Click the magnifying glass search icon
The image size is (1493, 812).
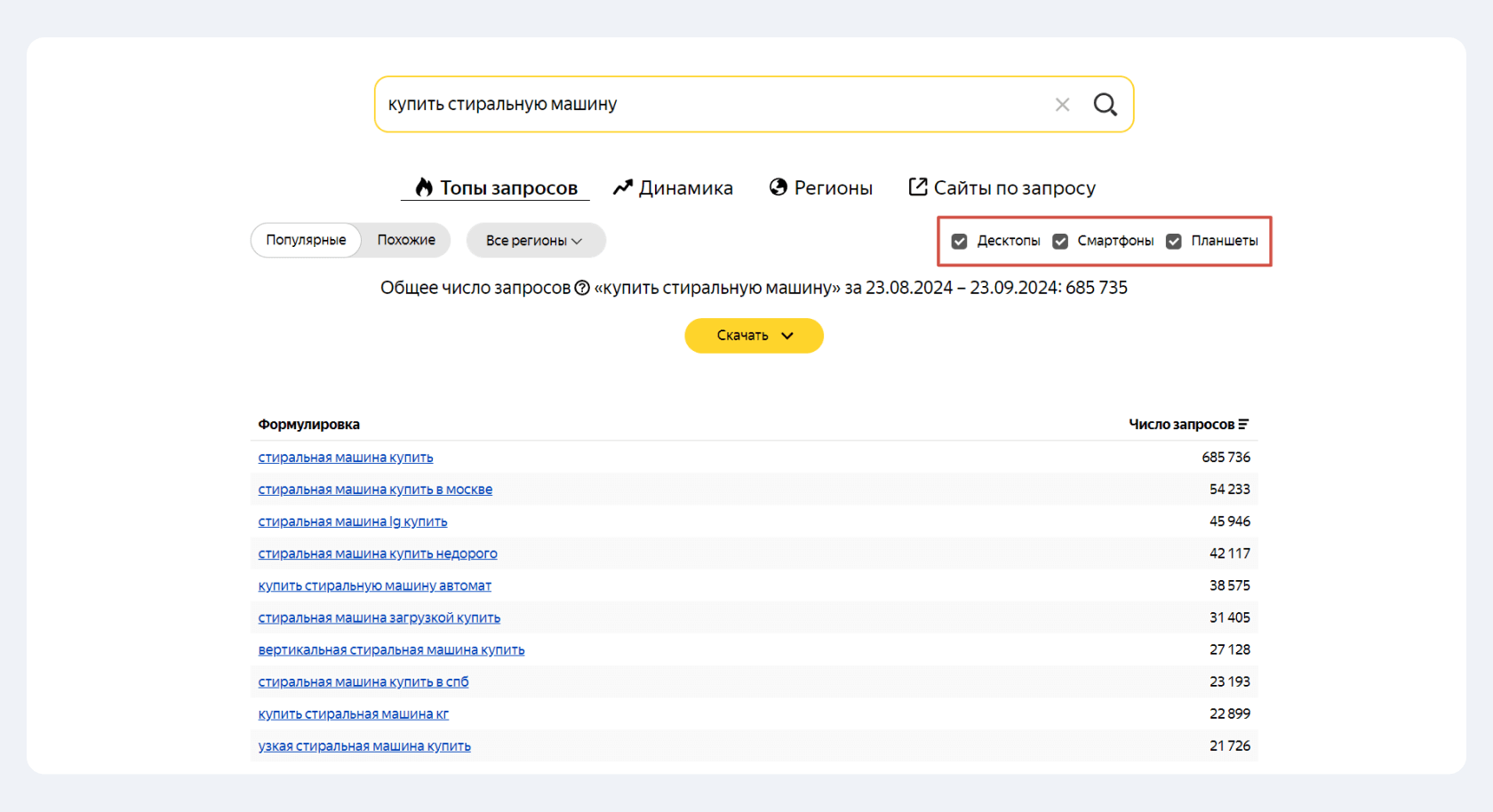(x=1105, y=105)
